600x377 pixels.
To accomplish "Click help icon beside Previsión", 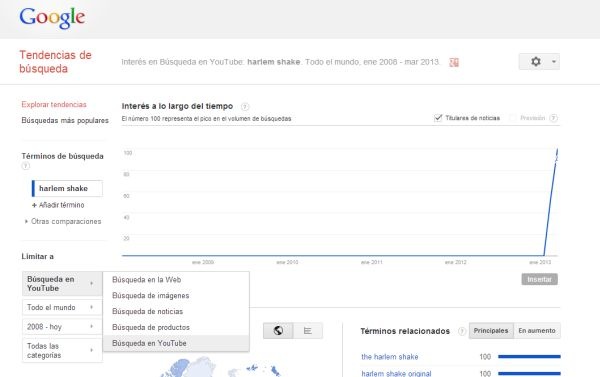I will (x=553, y=118).
